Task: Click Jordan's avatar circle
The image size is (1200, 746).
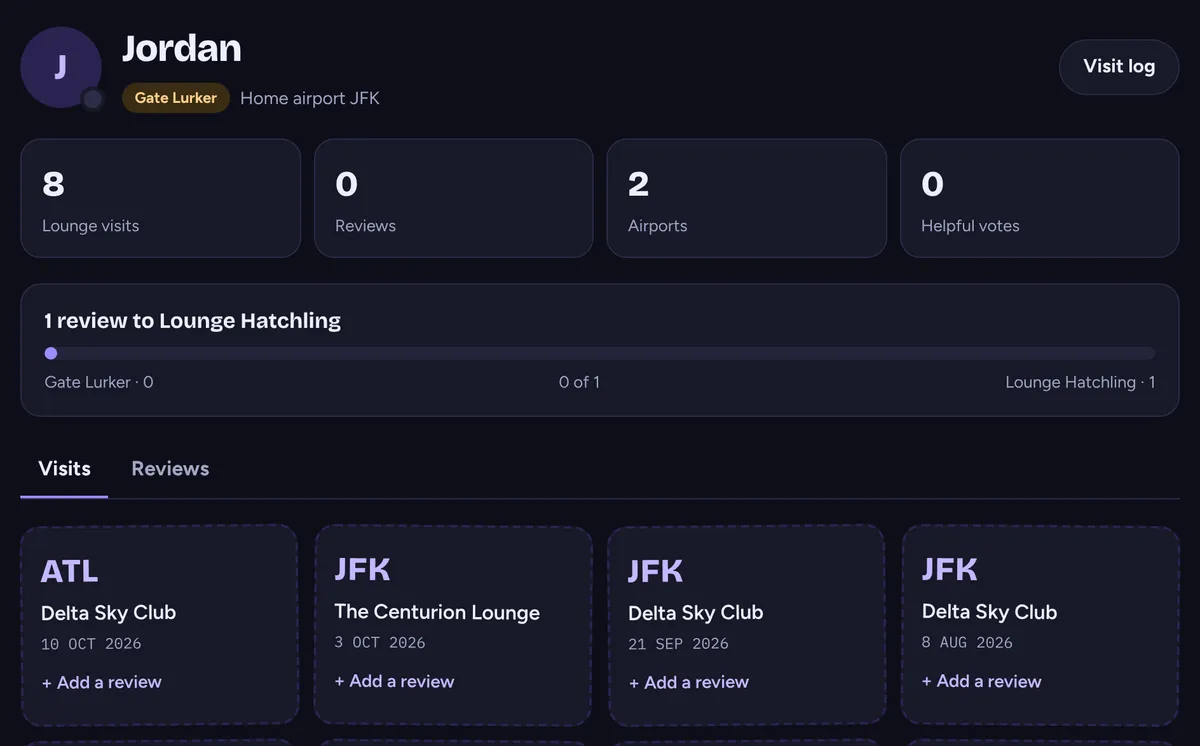Action: tap(61, 67)
